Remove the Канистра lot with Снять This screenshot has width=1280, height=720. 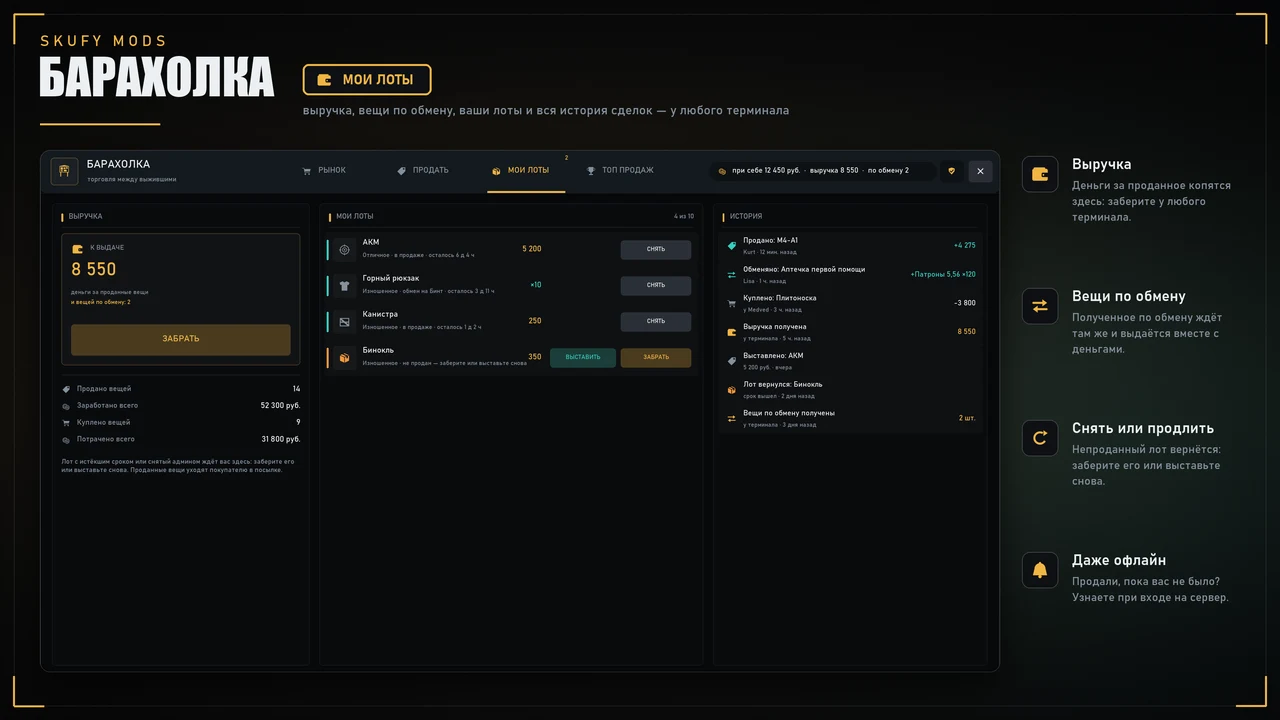[x=655, y=322]
